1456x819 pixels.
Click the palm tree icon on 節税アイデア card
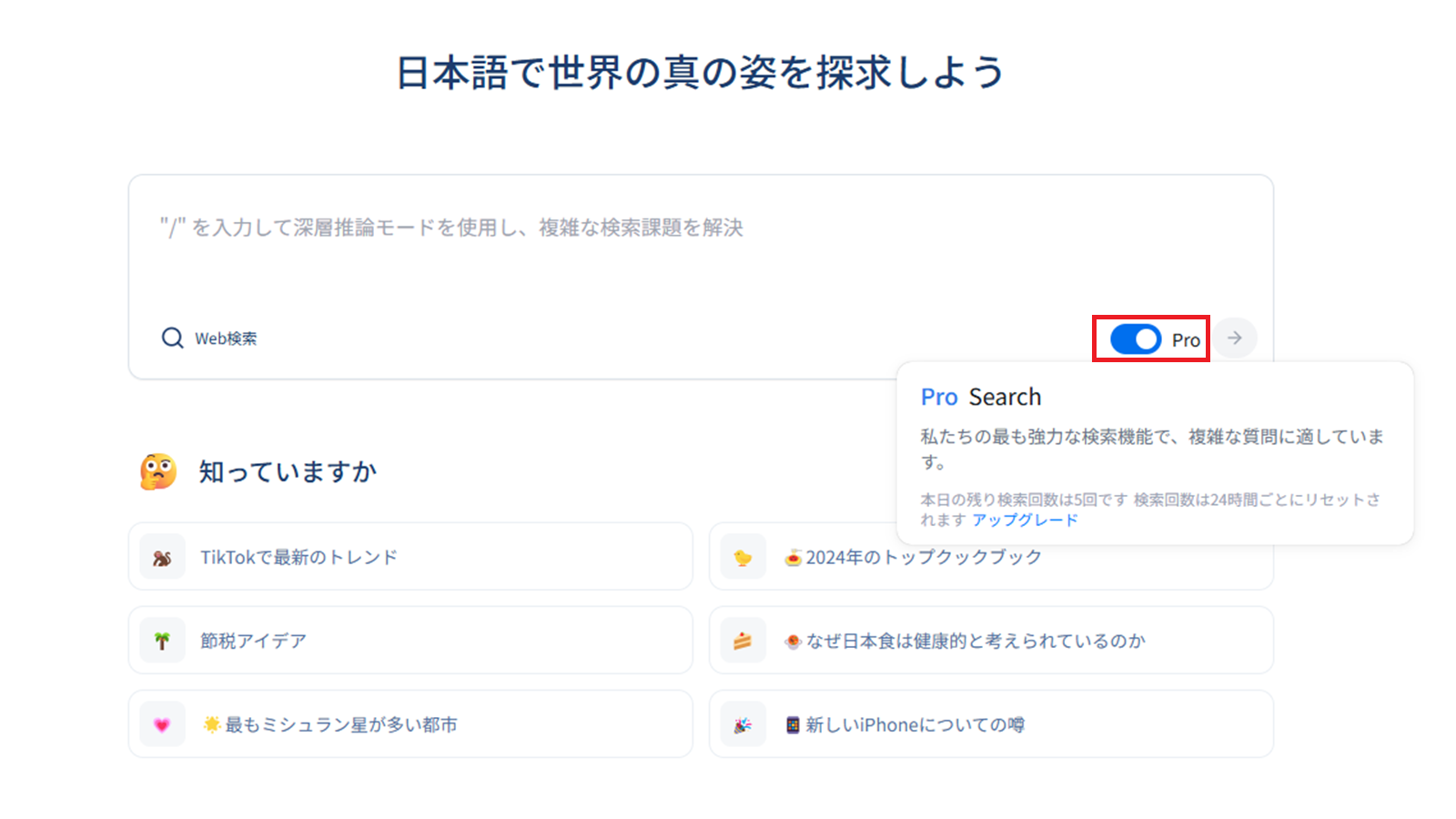coord(162,640)
